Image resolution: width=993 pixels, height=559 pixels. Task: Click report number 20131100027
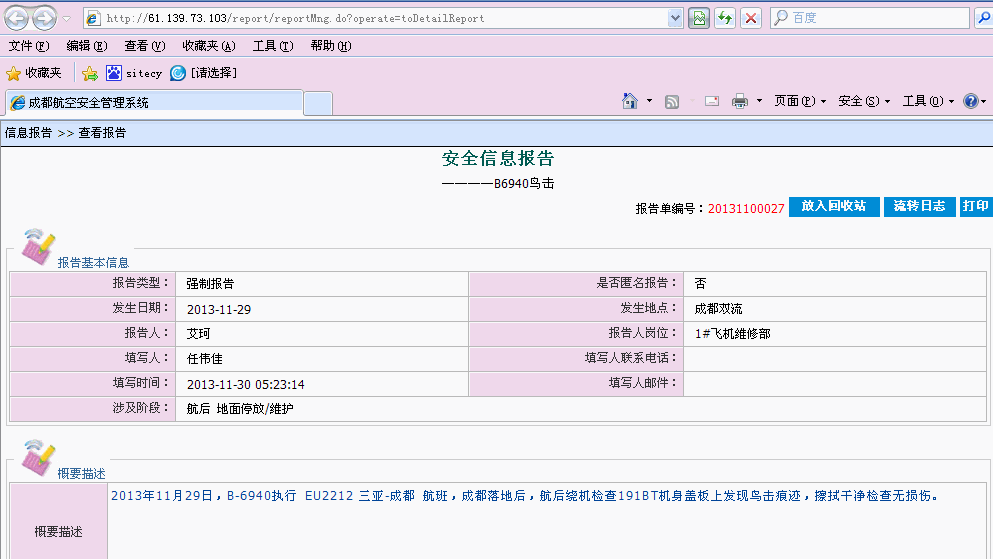pos(746,209)
